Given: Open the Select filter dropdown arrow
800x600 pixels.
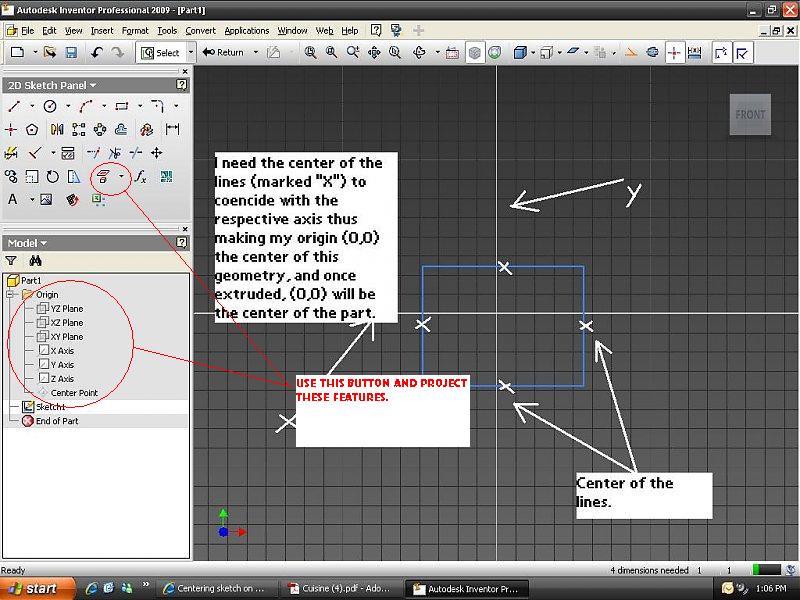Looking at the screenshot, I should tap(191, 52).
